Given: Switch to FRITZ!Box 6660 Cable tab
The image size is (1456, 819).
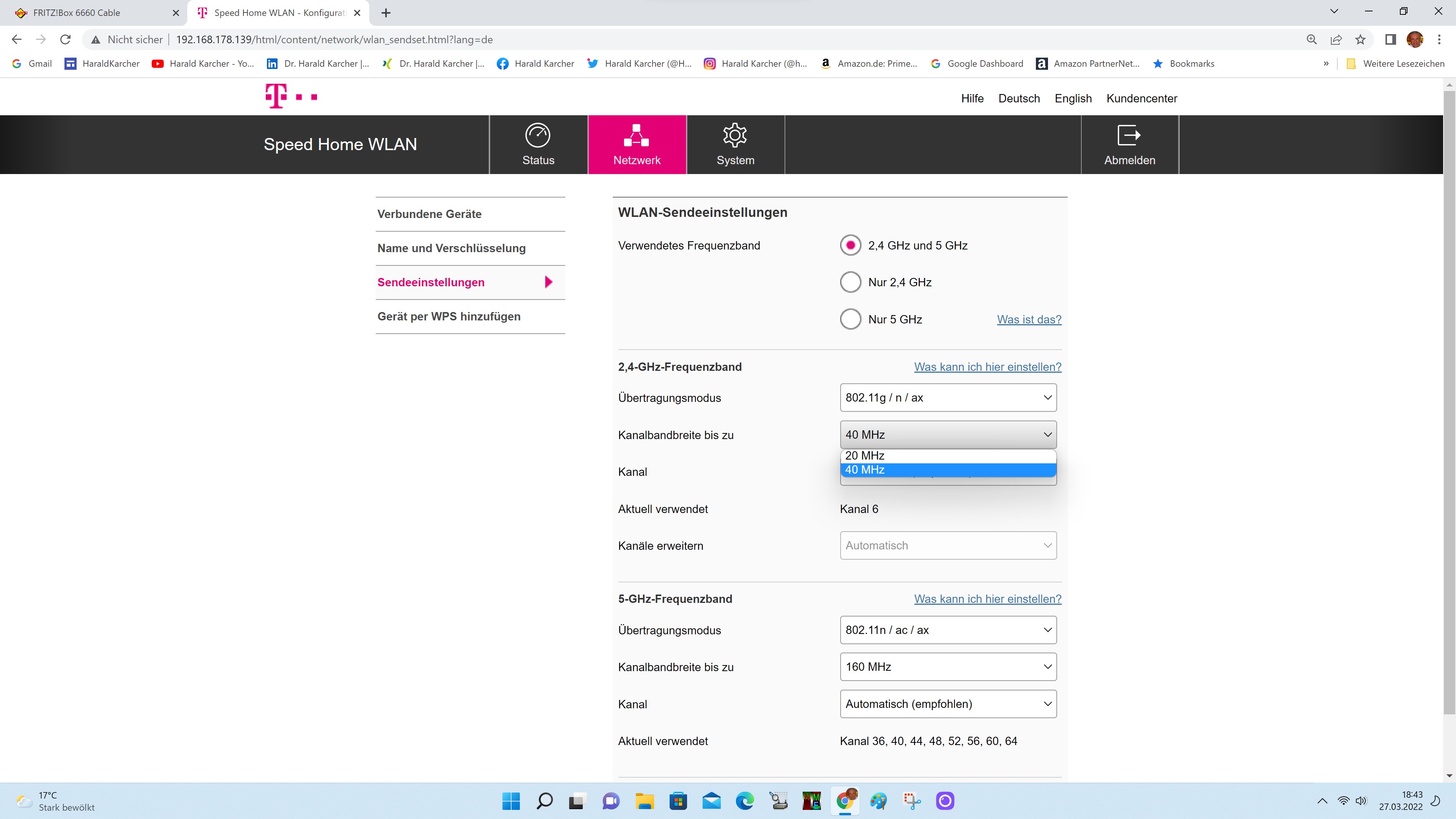Looking at the screenshot, I should click(x=77, y=13).
